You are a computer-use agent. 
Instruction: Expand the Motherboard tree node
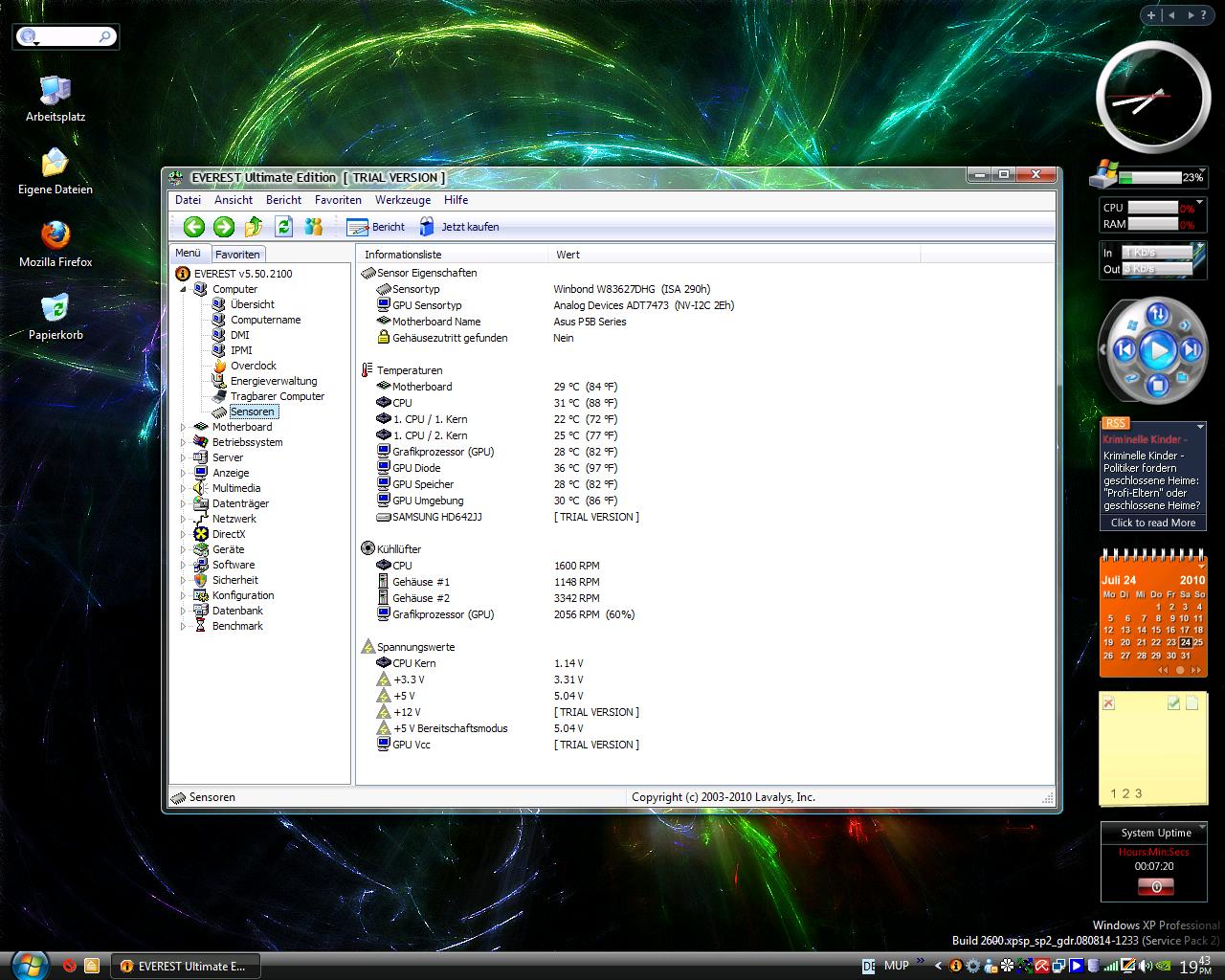pos(184,427)
